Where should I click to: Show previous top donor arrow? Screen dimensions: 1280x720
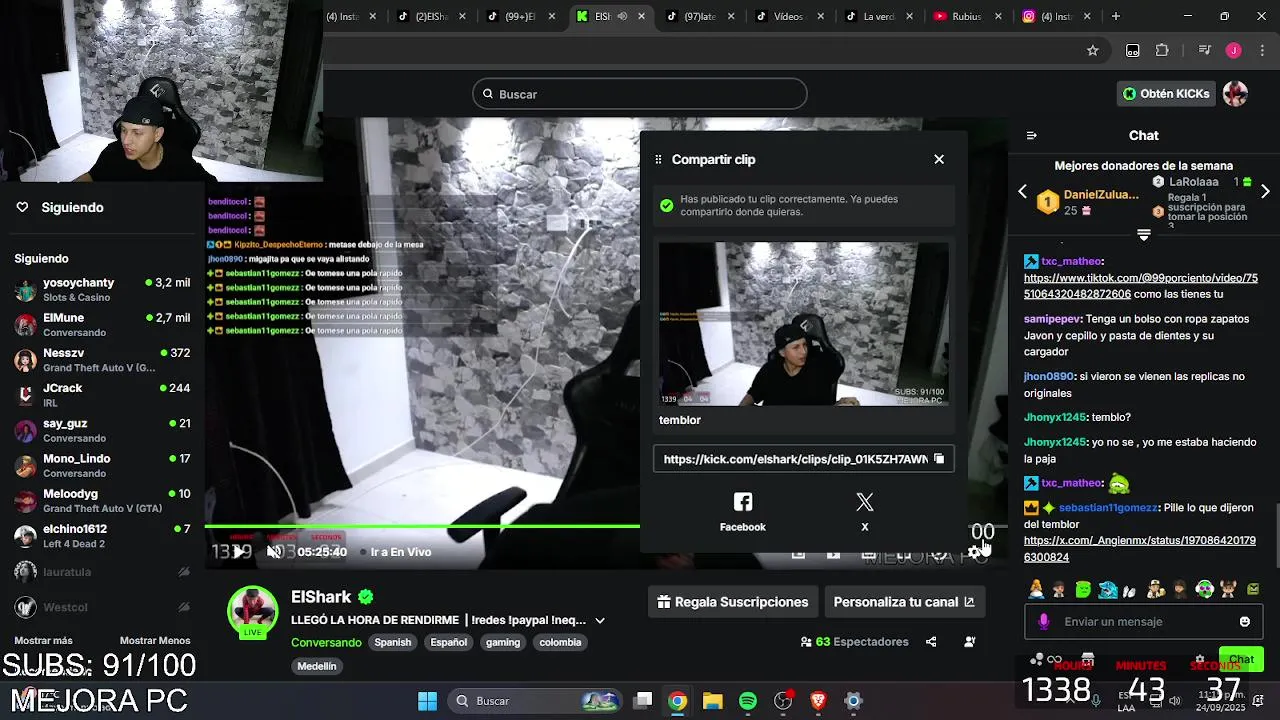(1022, 191)
